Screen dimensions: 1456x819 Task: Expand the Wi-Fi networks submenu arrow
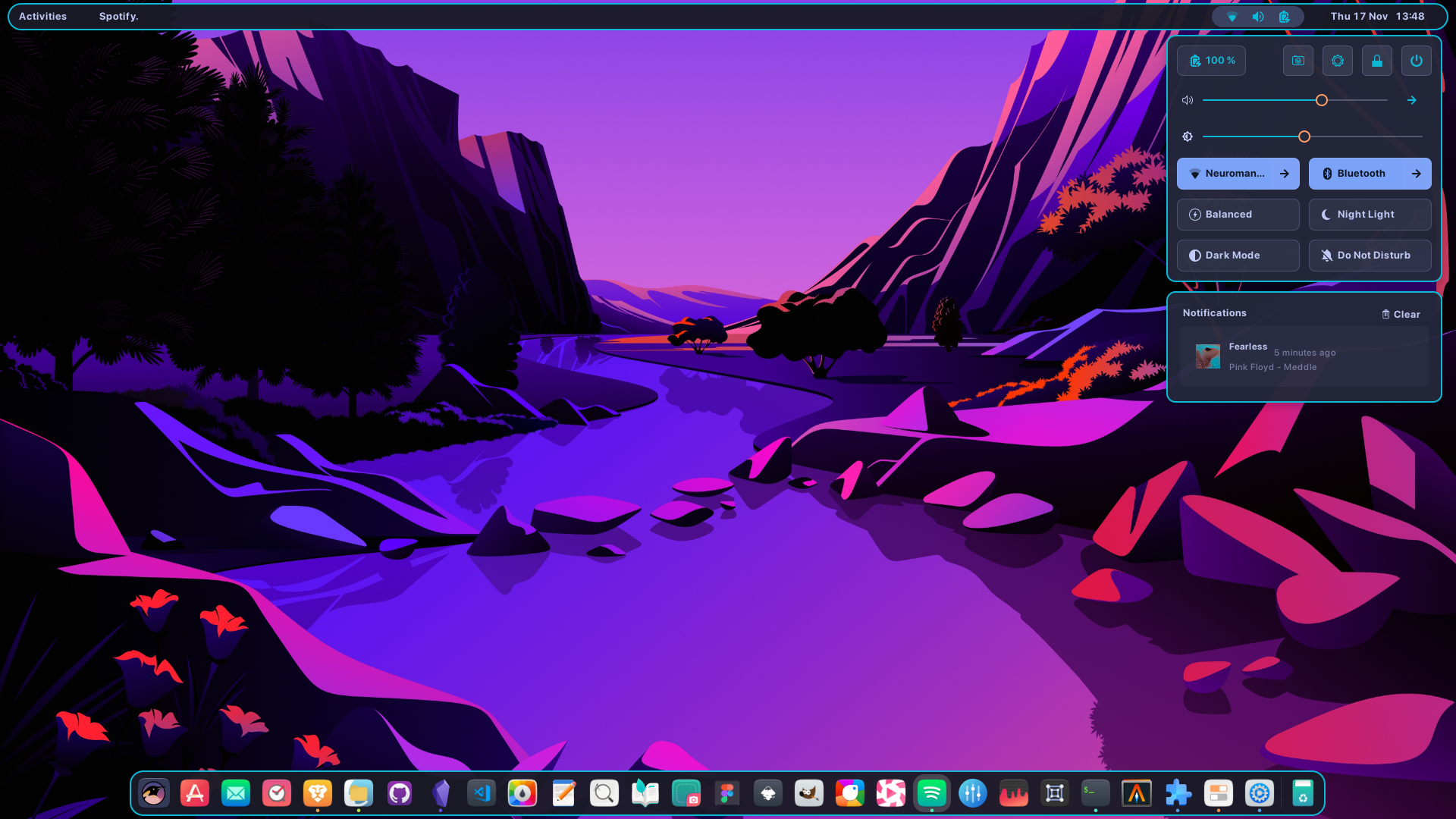pyautogui.click(x=1285, y=174)
